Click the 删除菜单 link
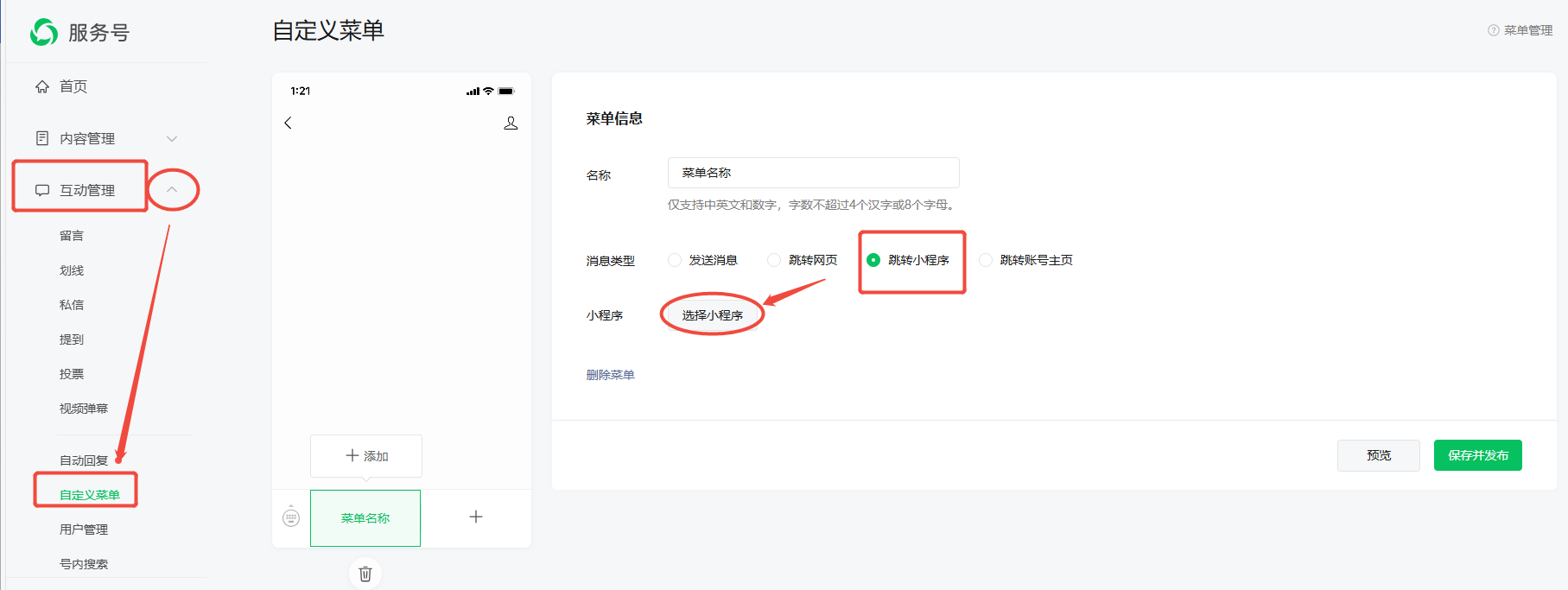Viewport: 1568px width, 590px height. pyautogui.click(x=610, y=375)
